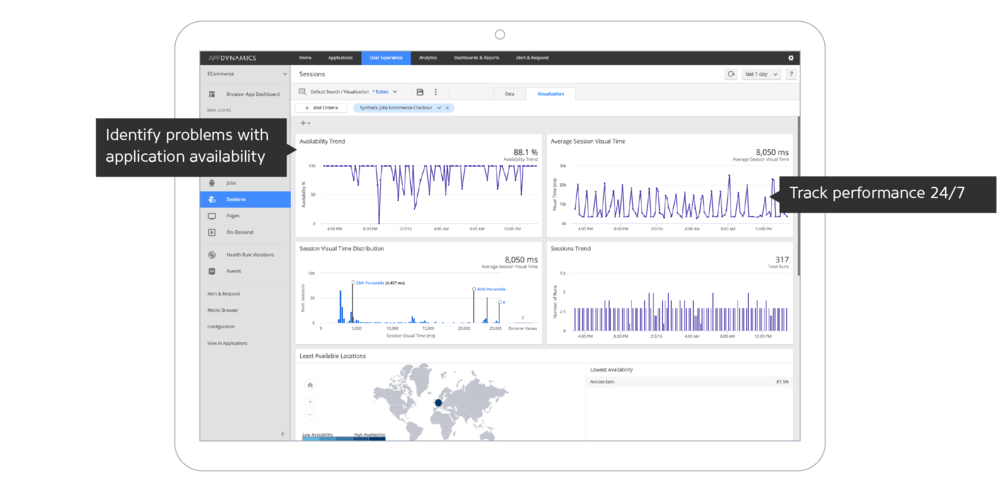Screen dimensions: 1000x492
Task: Zoom in on the locations map
Action: coord(310,402)
